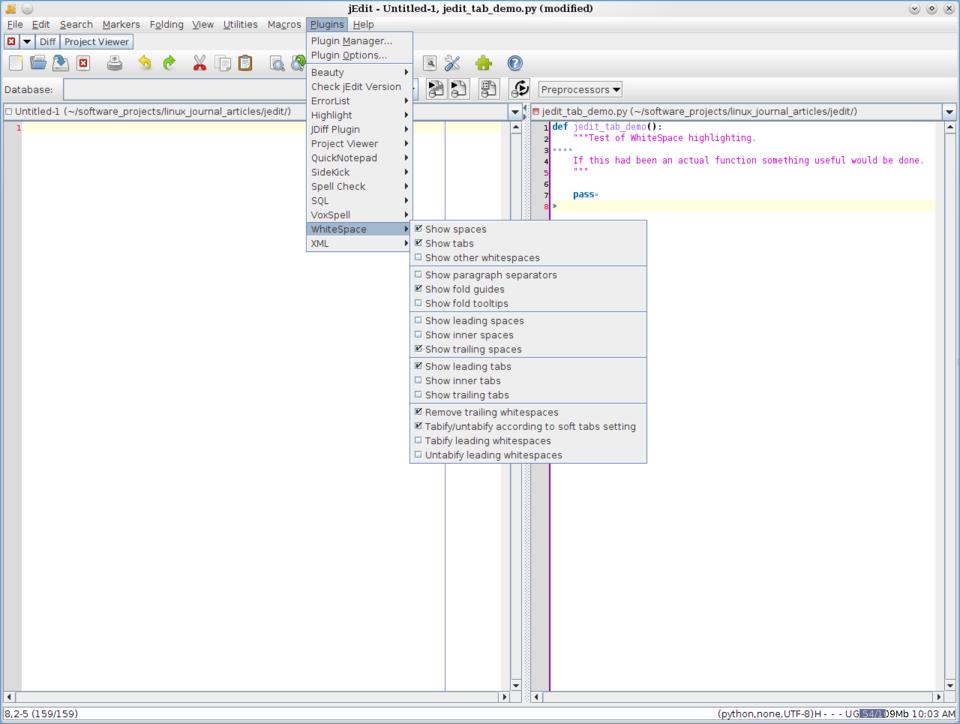Open the Utilities menu

coord(240,24)
